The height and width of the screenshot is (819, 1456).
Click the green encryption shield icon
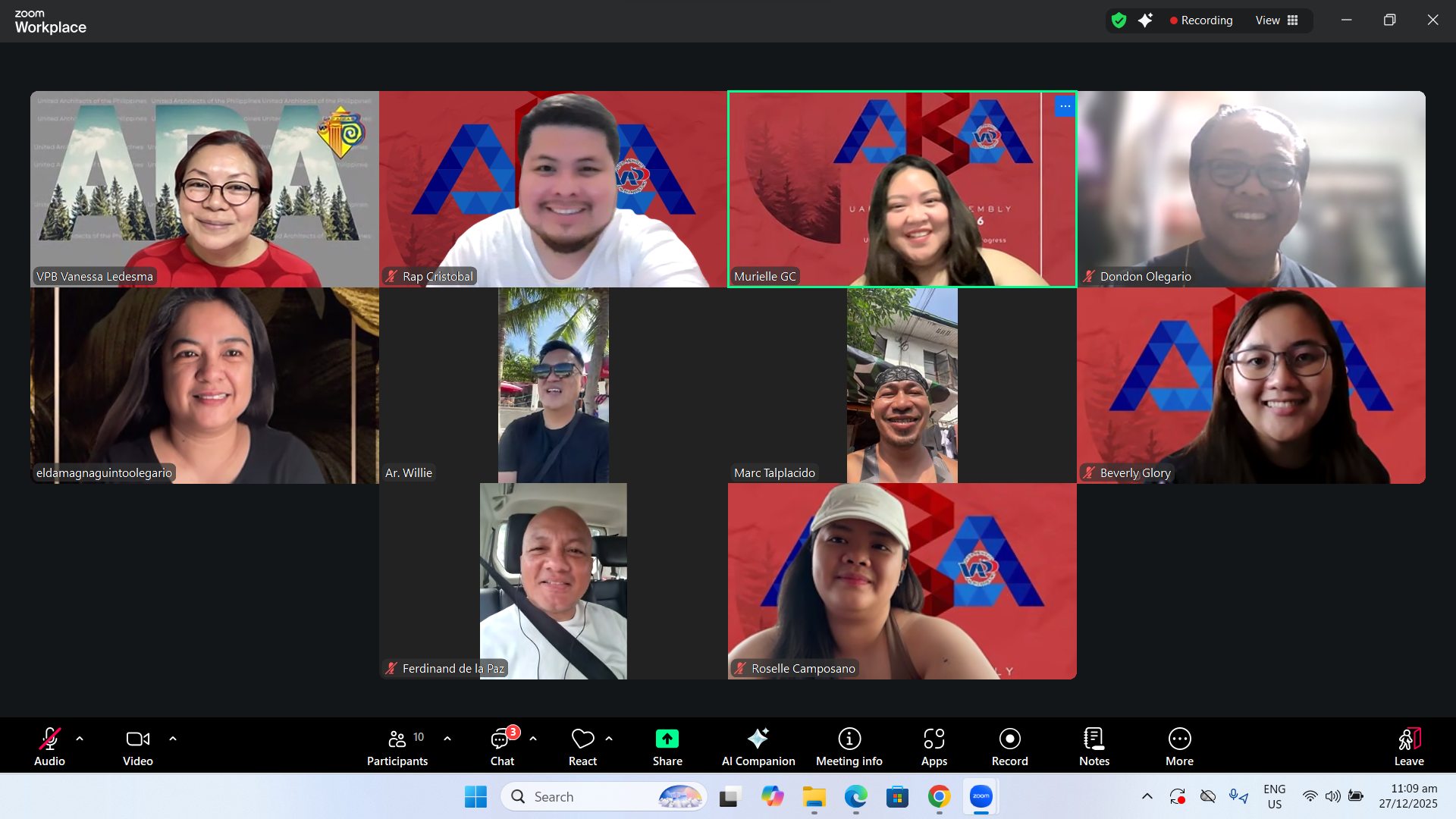pos(1119,20)
